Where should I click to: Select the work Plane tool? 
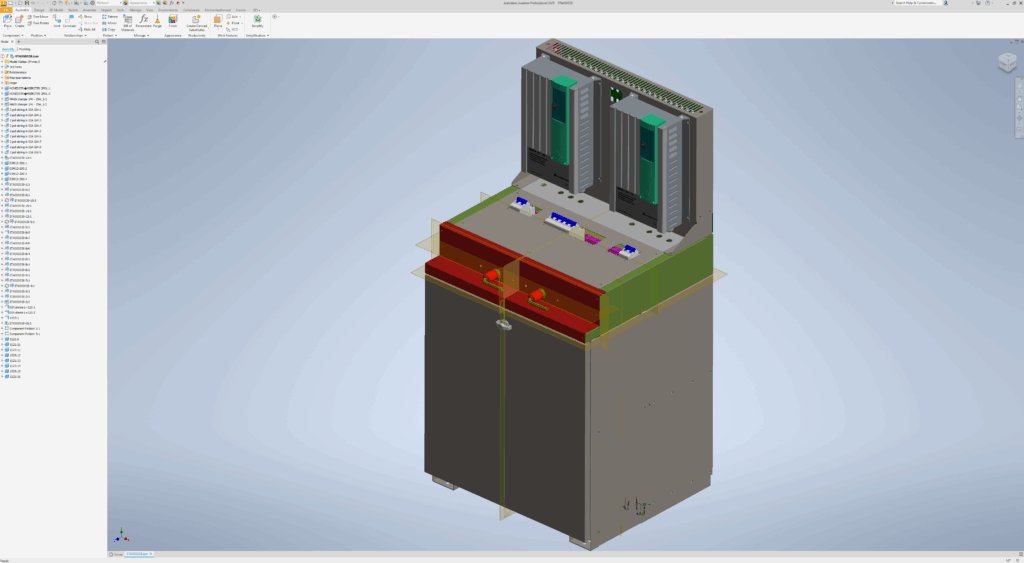(218, 22)
